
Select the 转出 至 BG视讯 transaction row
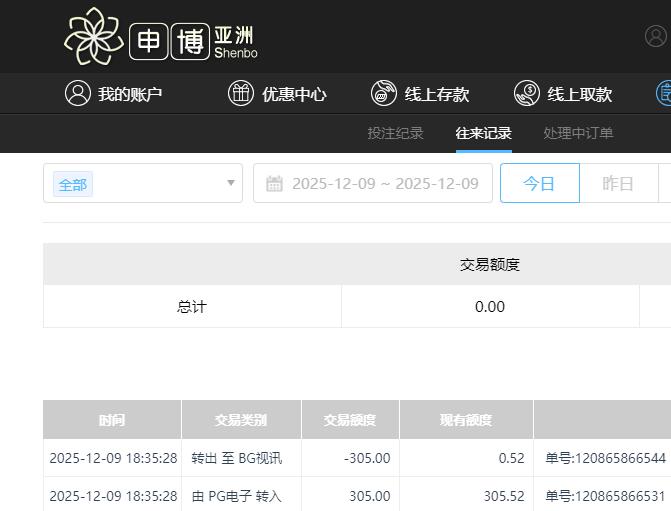point(236,458)
